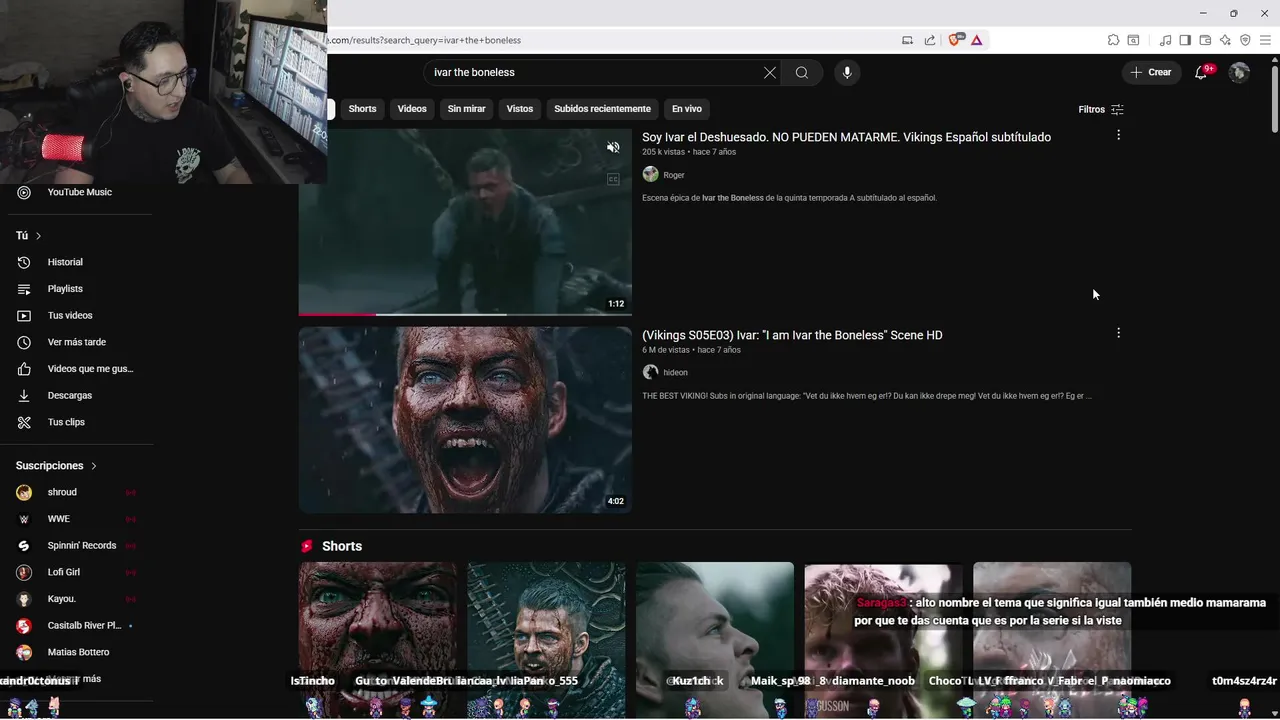Select the Vistos filter chip
The image size is (1280, 720).
click(520, 109)
